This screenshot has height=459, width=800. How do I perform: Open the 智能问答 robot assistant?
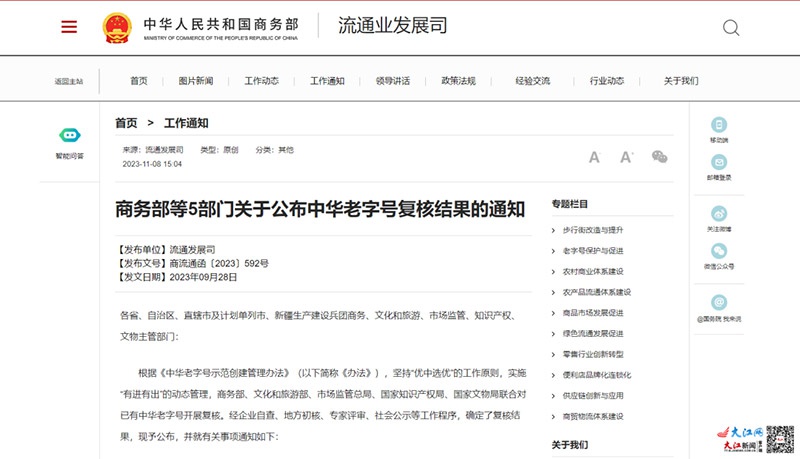point(69,136)
